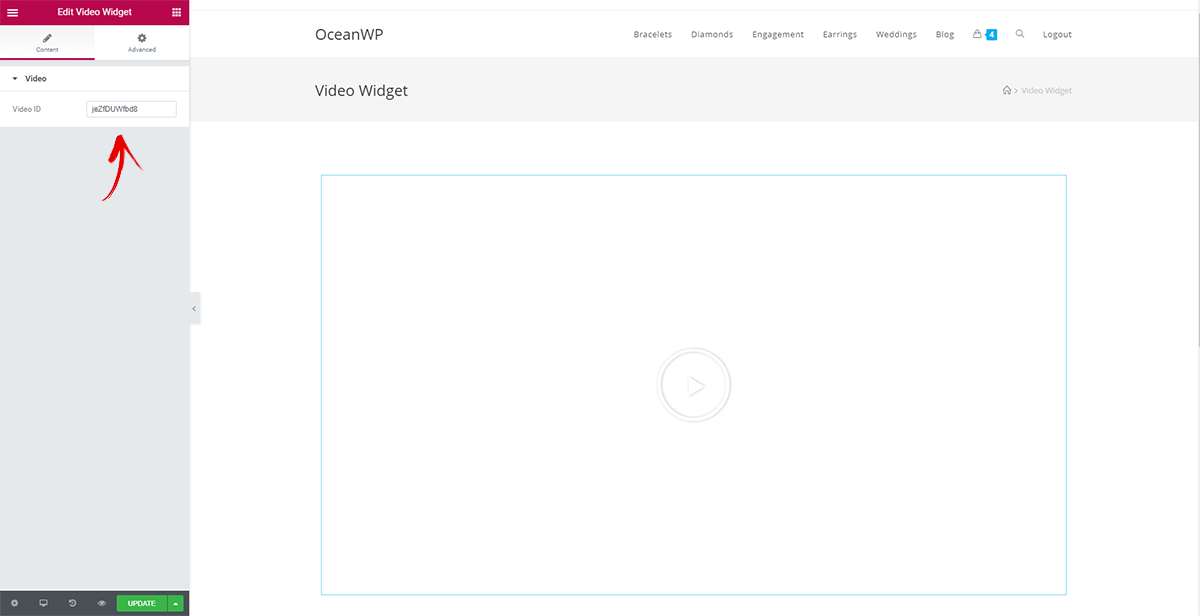The image size is (1200, 616).
Task: Click the green UPDATE button
Action: (x=142, y=603)
